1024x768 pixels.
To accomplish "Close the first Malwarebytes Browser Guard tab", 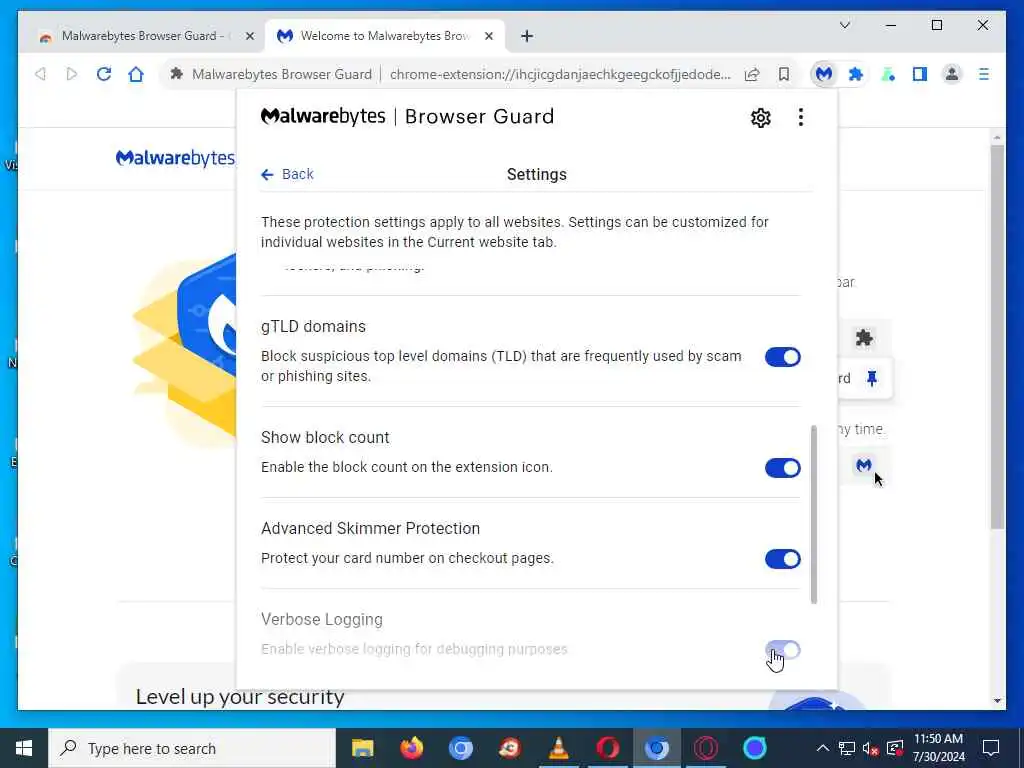I will click(249, 36).
